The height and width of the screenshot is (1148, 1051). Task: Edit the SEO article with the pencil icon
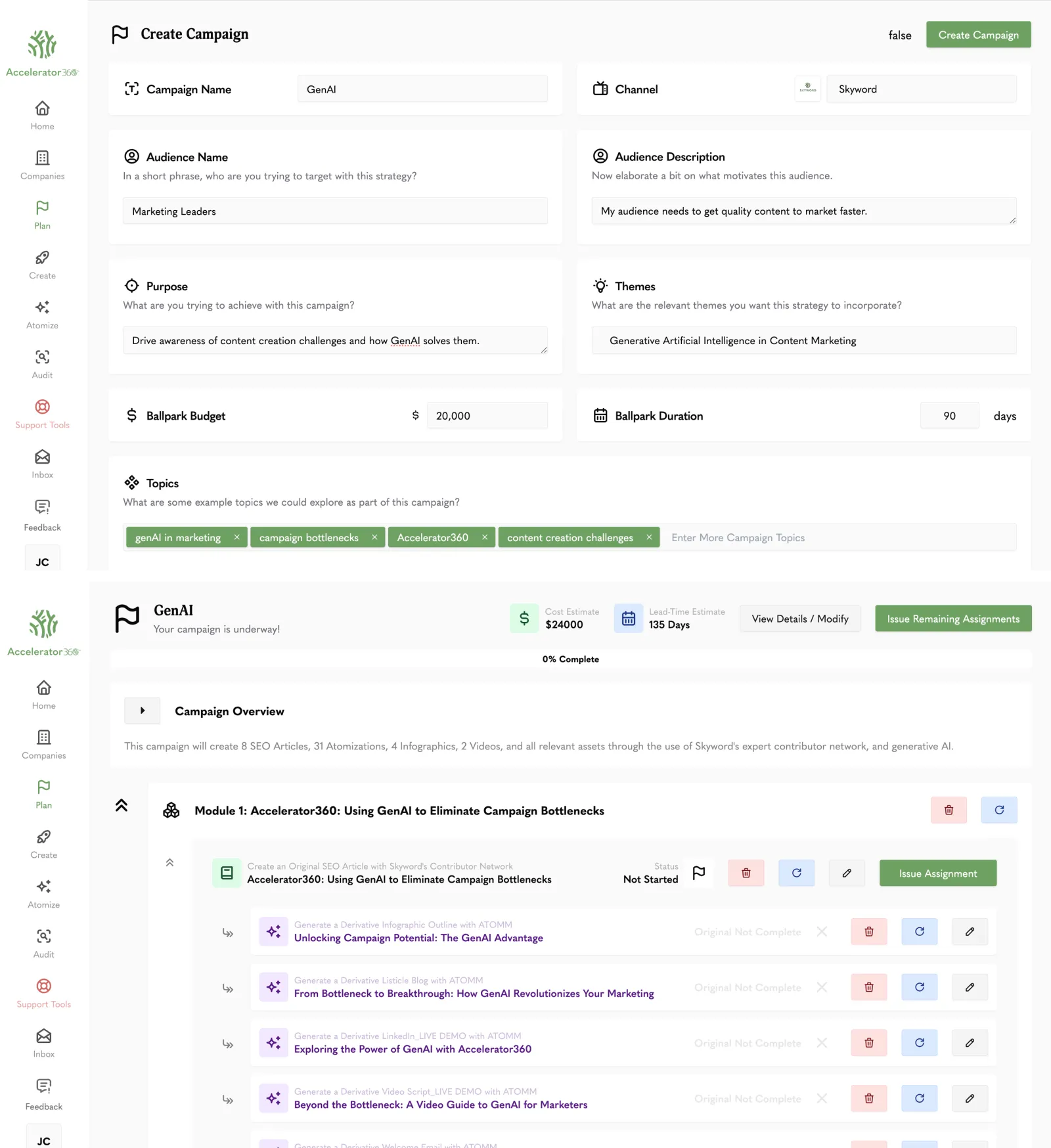tap(847, 873)
